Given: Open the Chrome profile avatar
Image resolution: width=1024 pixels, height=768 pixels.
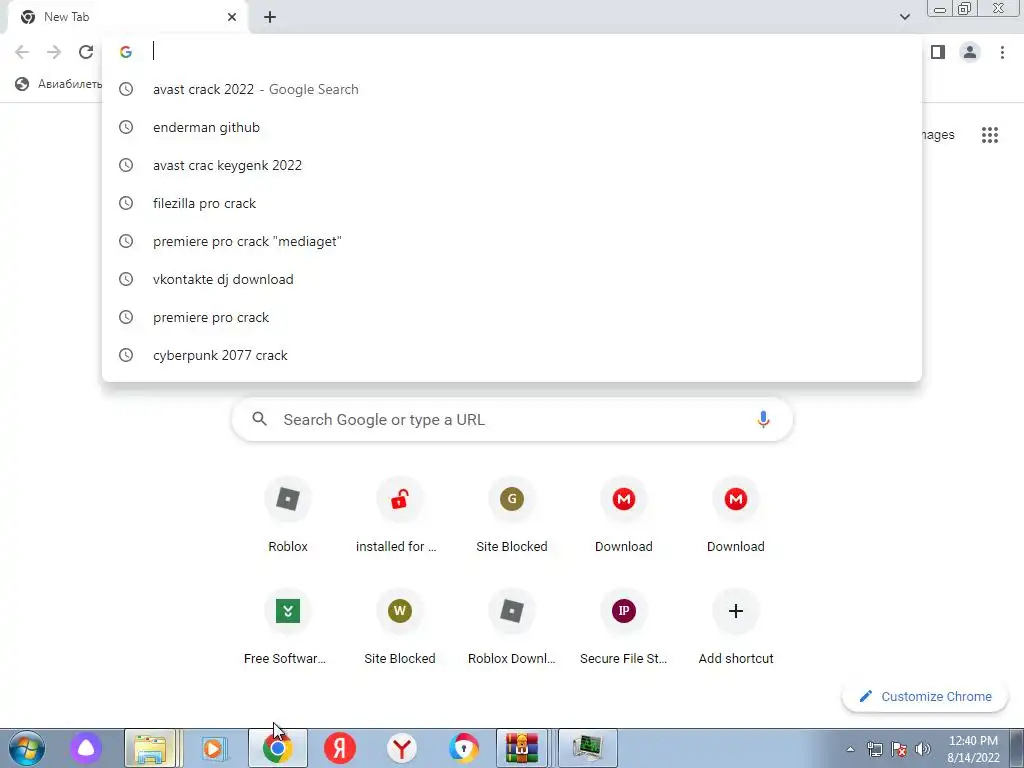Looking at the screenshot, I should pos(970,52).
